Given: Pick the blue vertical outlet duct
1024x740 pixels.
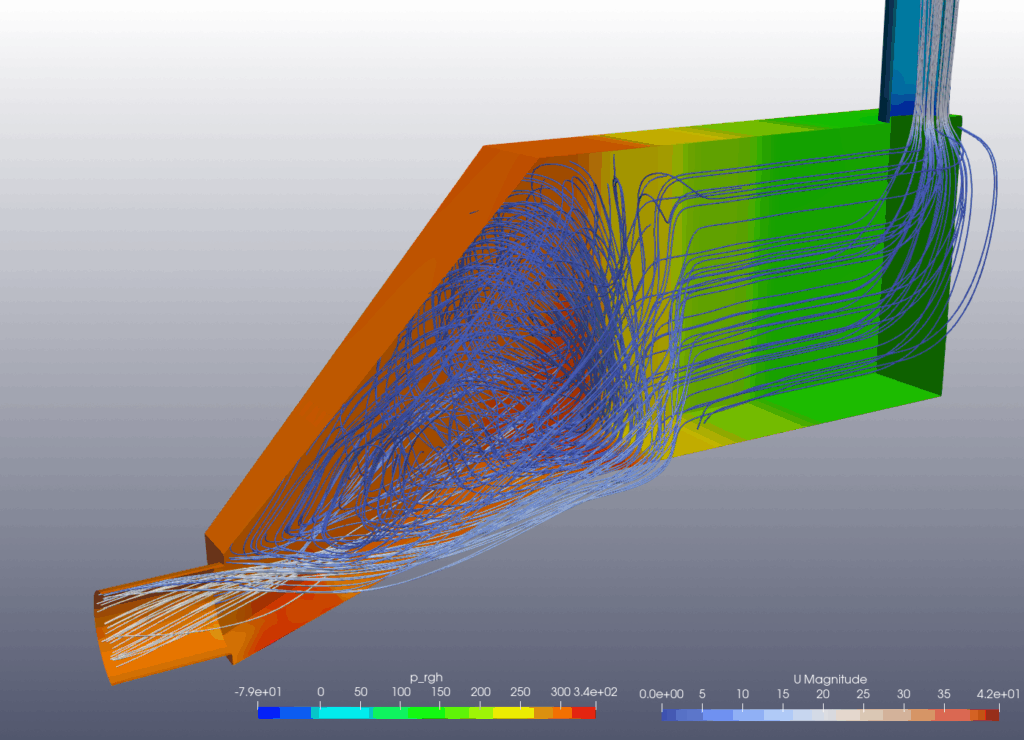Looking at the screenshot, I should pos(904,59).
